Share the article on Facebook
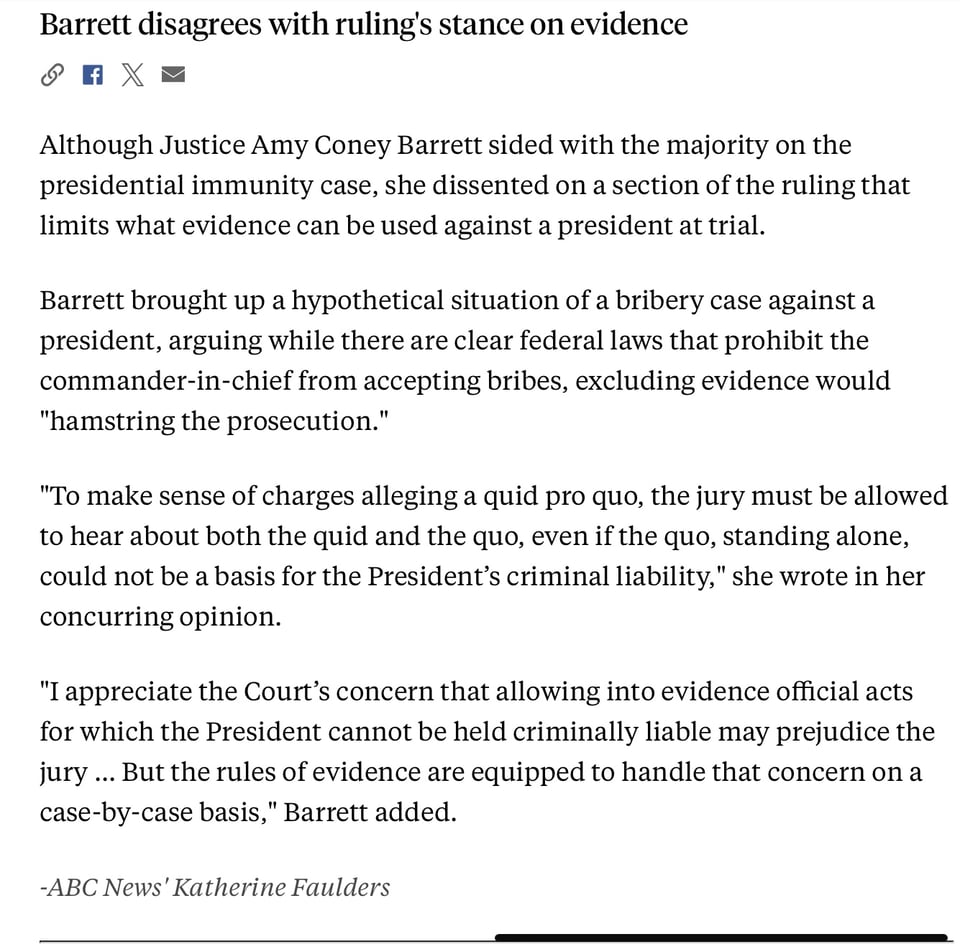 (x=92, y=75)
